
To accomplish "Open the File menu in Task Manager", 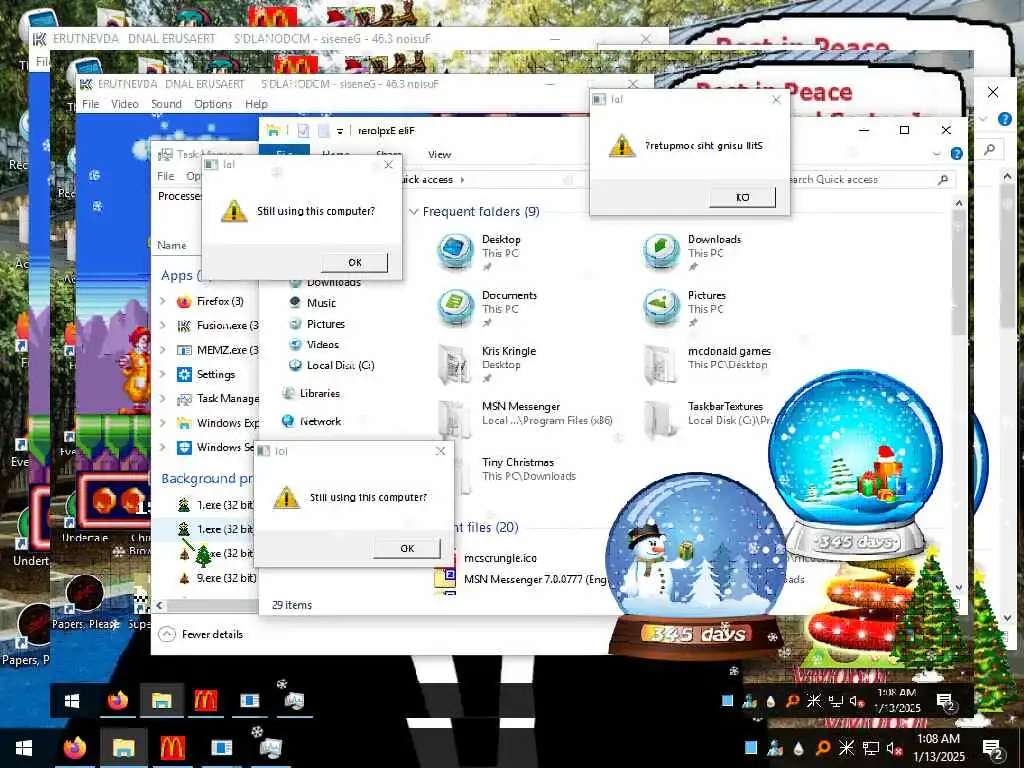I will (x=165, y=176).
